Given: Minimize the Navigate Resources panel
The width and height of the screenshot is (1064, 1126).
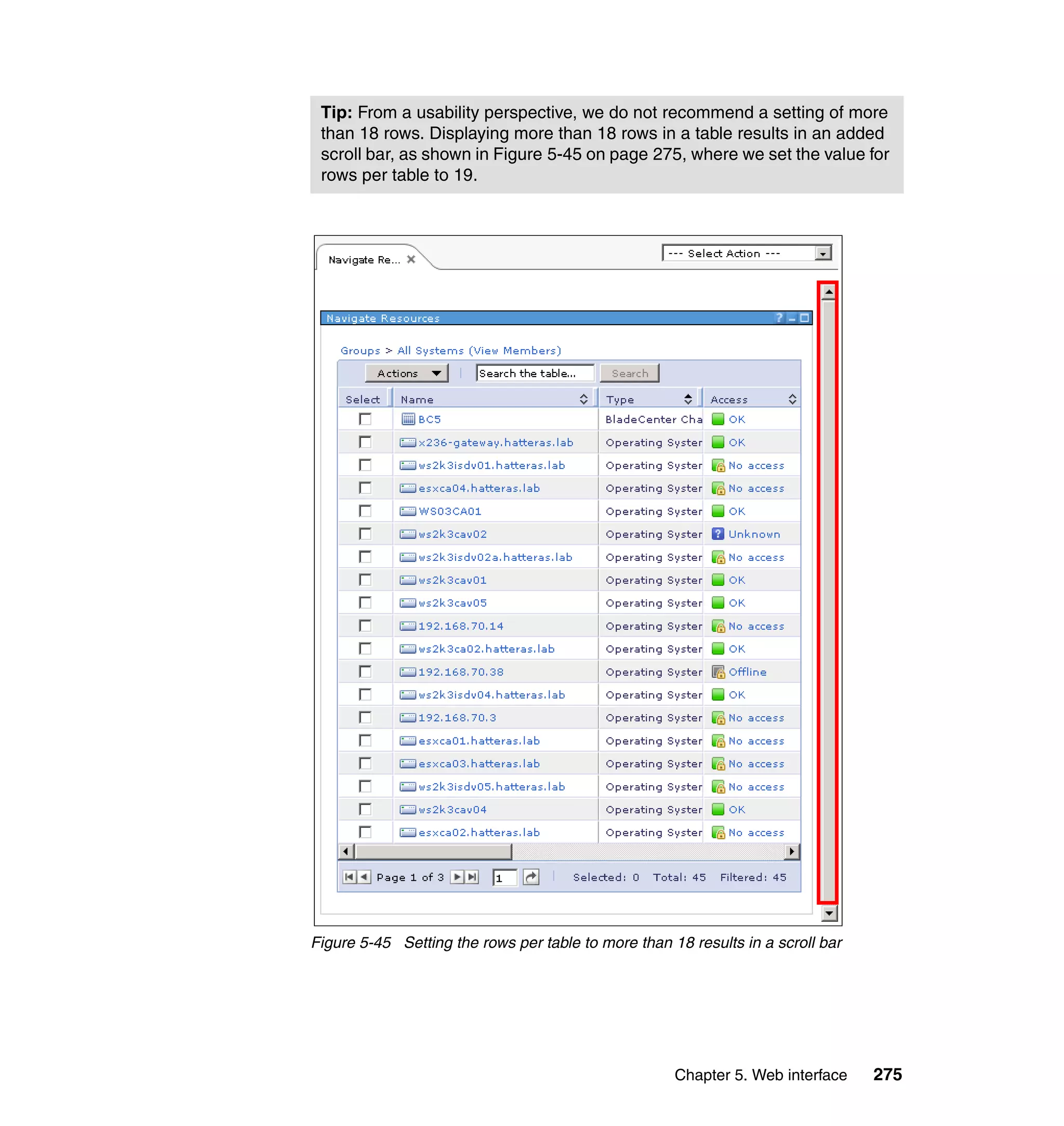Looking at the screenshot, I should pos(792,318).
